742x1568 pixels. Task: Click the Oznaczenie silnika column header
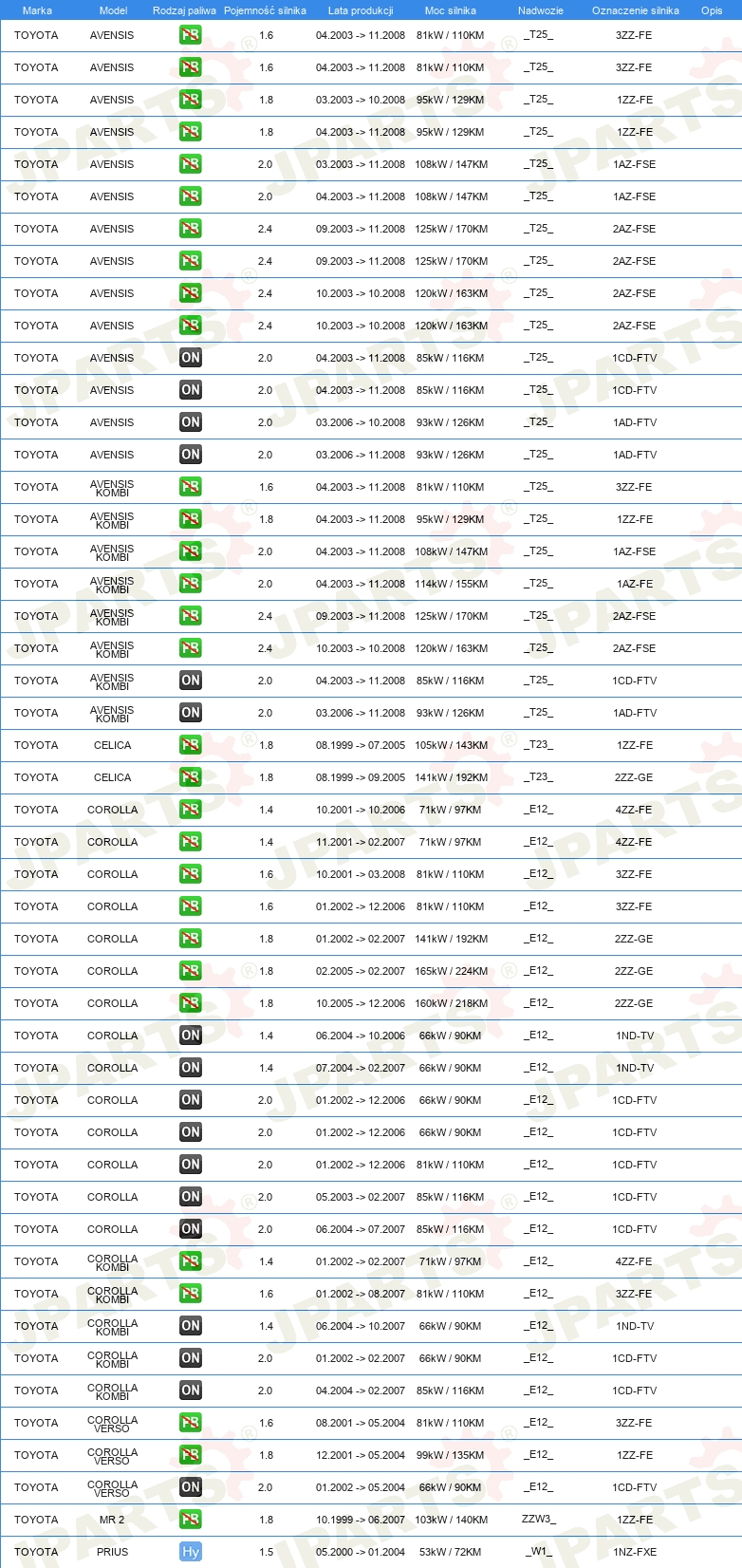tap(636, 10)
